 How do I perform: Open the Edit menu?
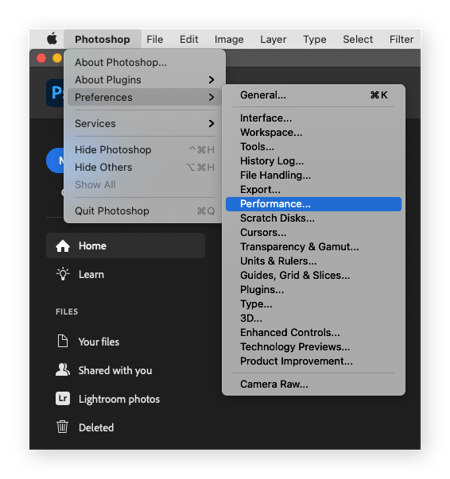(x=189, y=39)
